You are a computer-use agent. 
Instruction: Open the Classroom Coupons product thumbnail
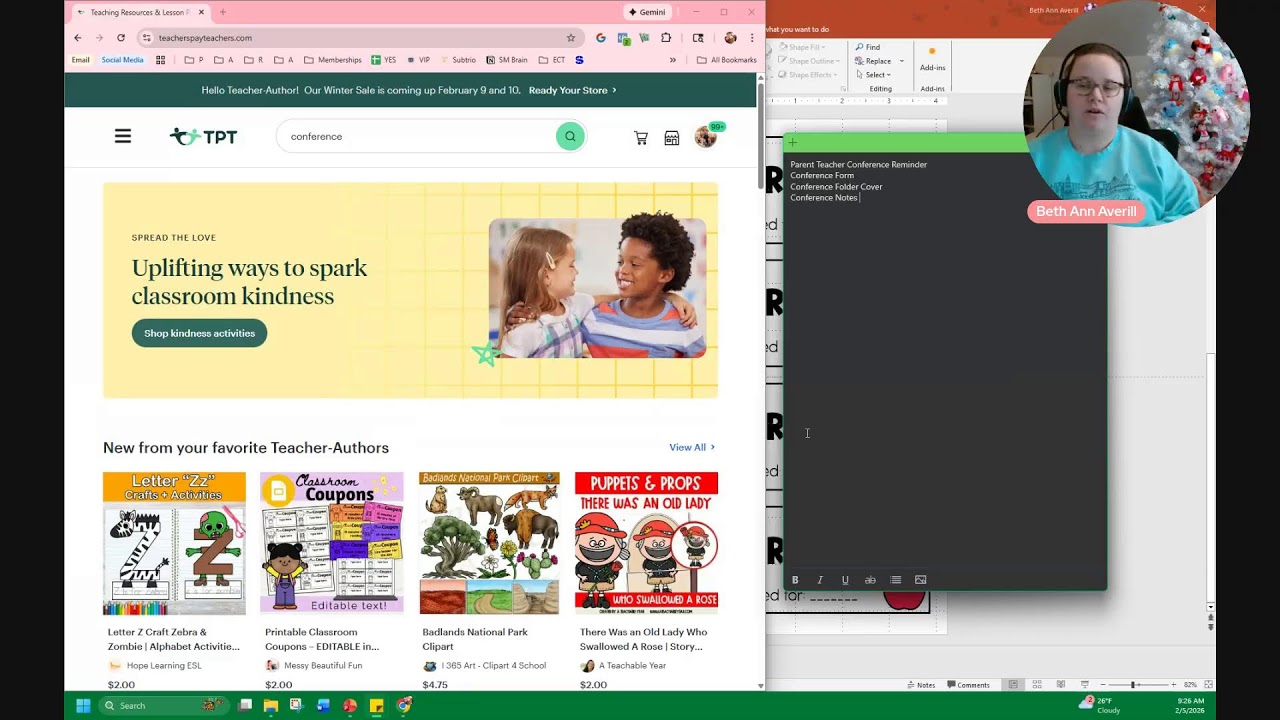pos(332,543)
